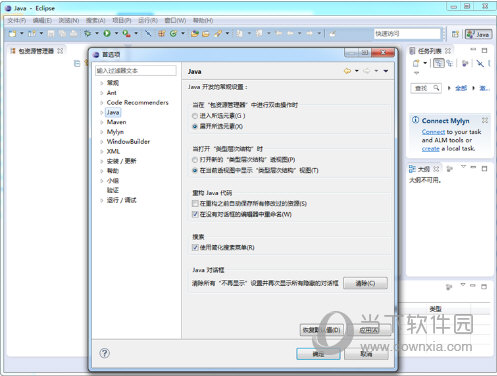Click the Connect link in Mylyn panel
Image resolution: width=497 pixels, height=376 pixels.
tap(433, 132)
